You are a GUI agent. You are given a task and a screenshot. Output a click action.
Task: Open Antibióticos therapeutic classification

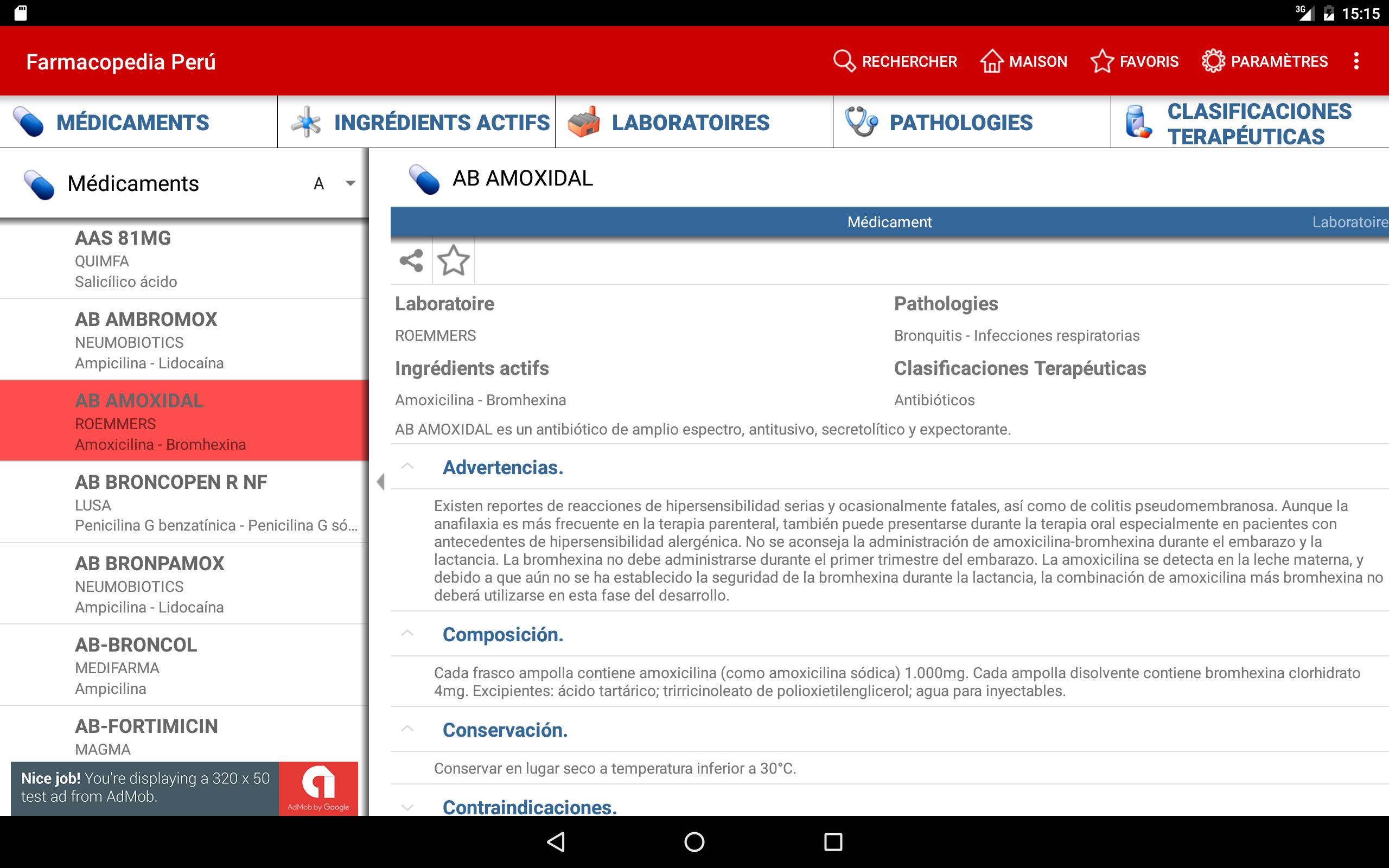tap(934, 400)
